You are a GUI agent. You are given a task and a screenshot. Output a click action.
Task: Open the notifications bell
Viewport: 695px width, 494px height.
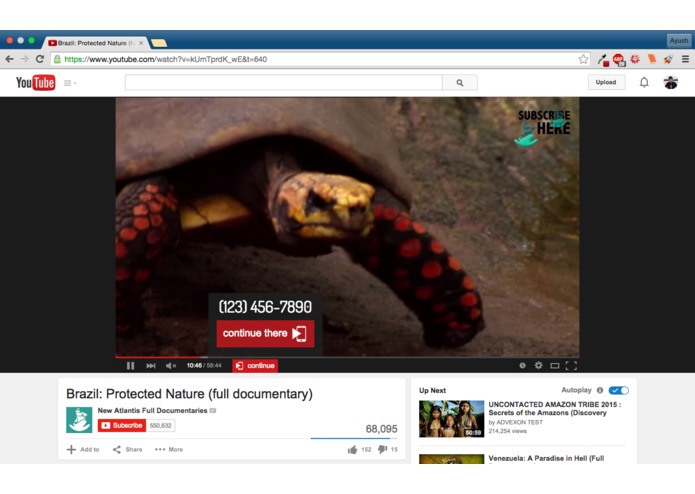[x=644, y=82]
